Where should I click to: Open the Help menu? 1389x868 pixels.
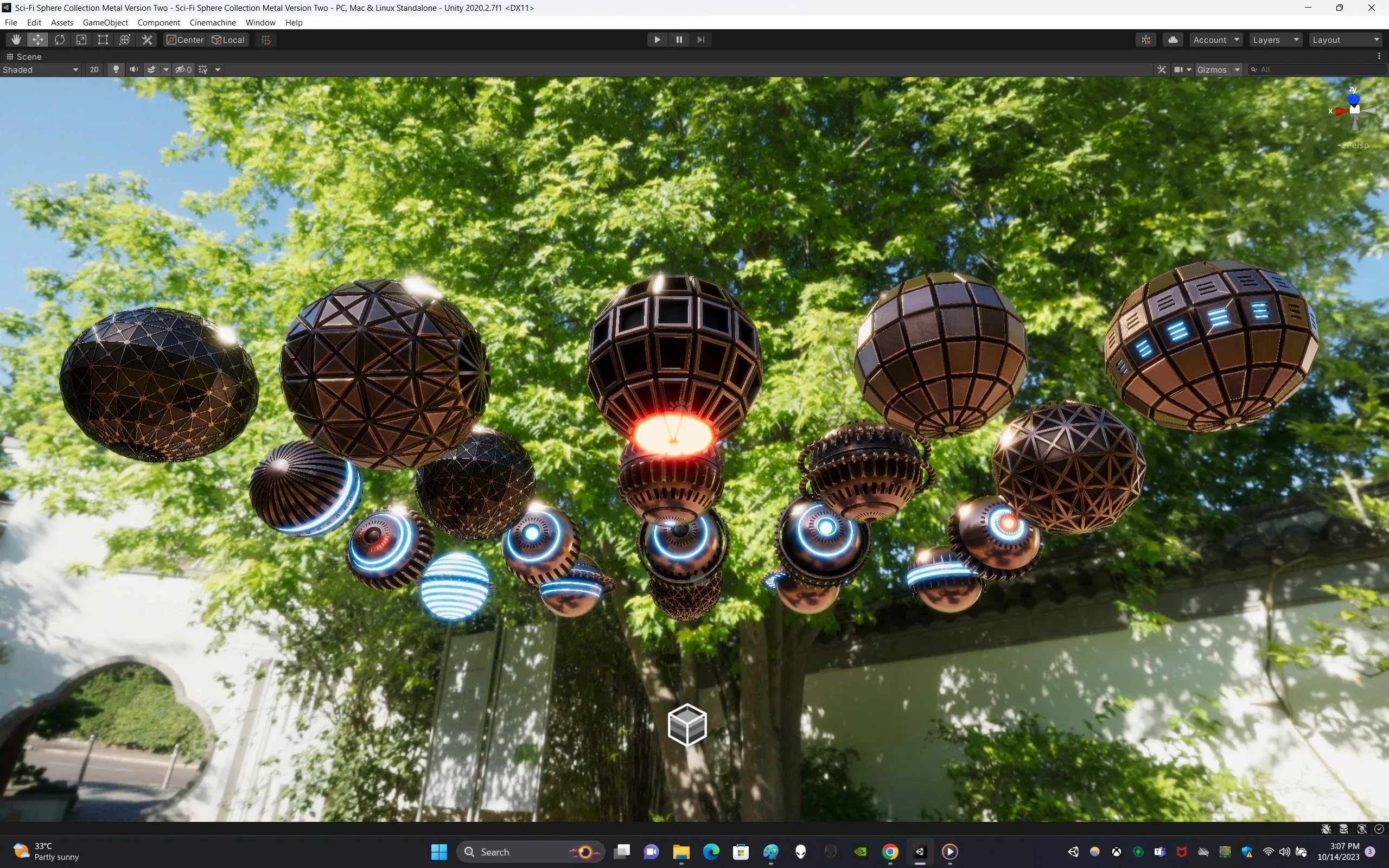pyautogui.click(x=294, y=22)
